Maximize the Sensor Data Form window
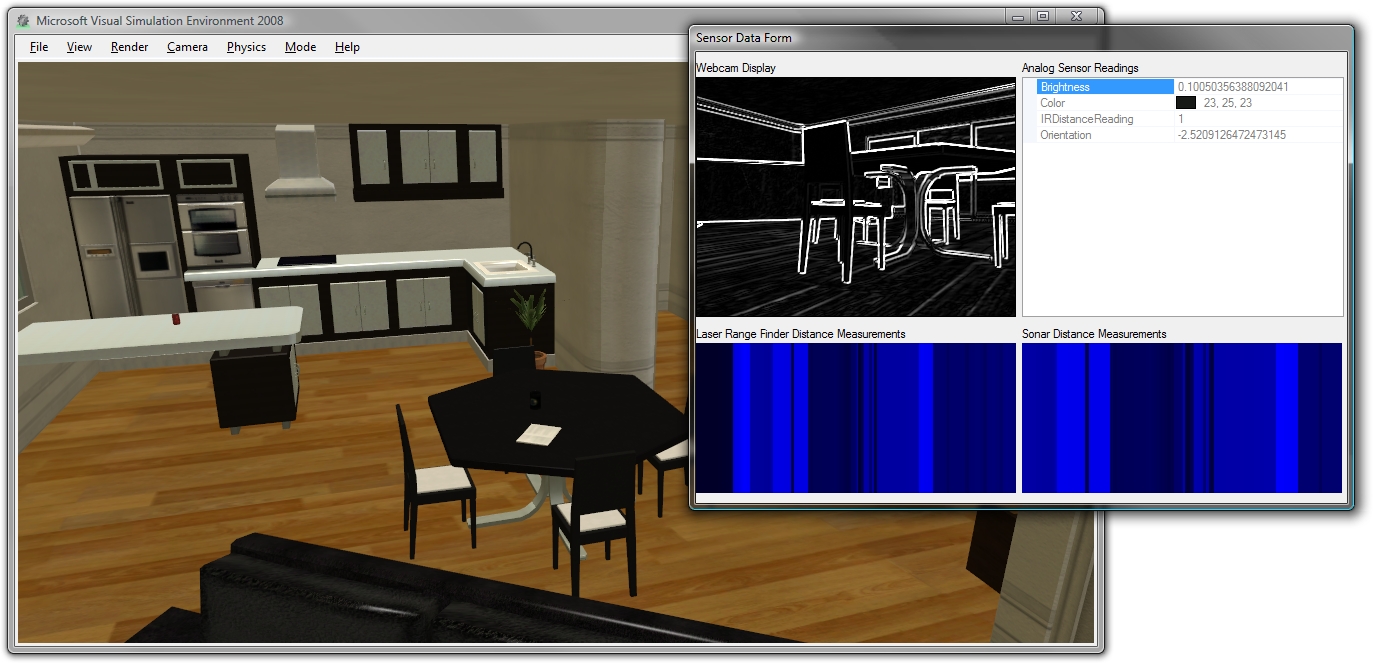 coord(1045,16)
